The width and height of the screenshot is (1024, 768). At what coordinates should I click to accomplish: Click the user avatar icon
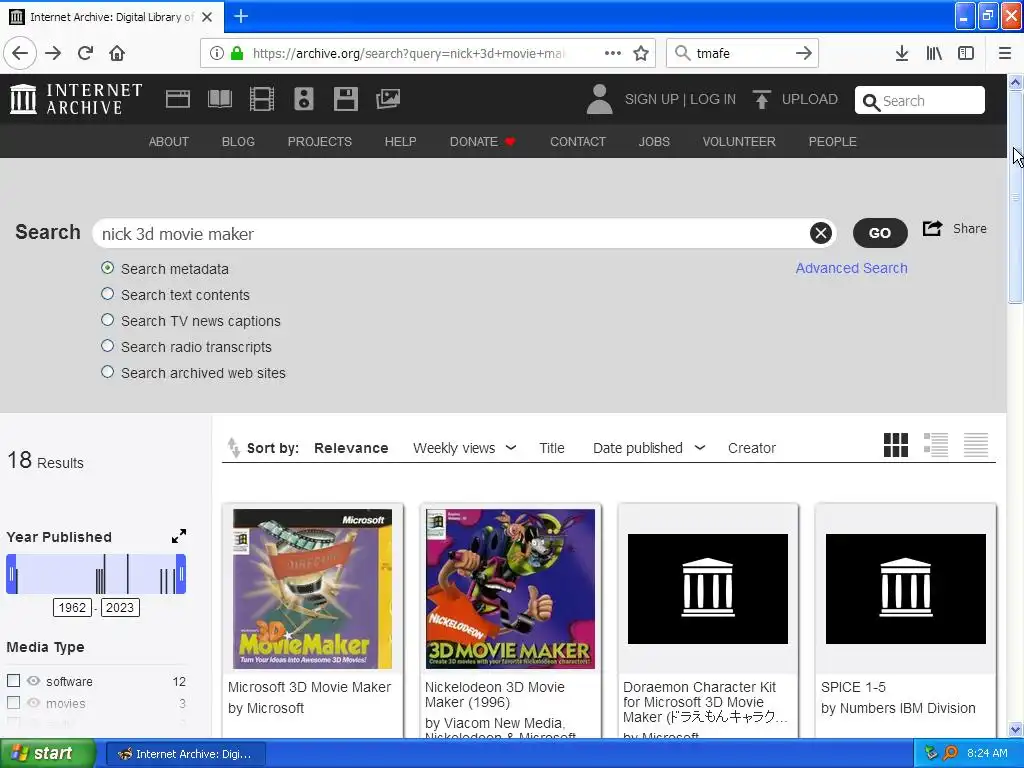coord(599,99)
